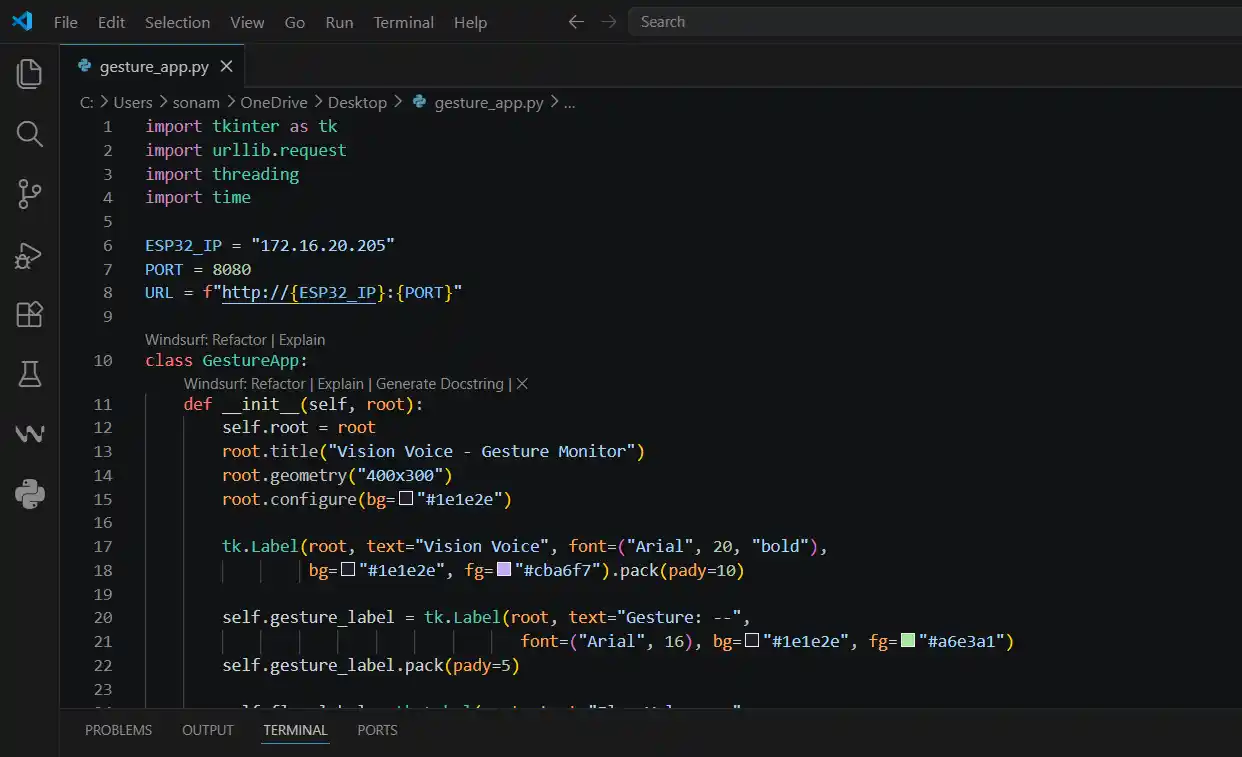Open the Go menu
The image size is (1242, 757).
click(295, 22)
